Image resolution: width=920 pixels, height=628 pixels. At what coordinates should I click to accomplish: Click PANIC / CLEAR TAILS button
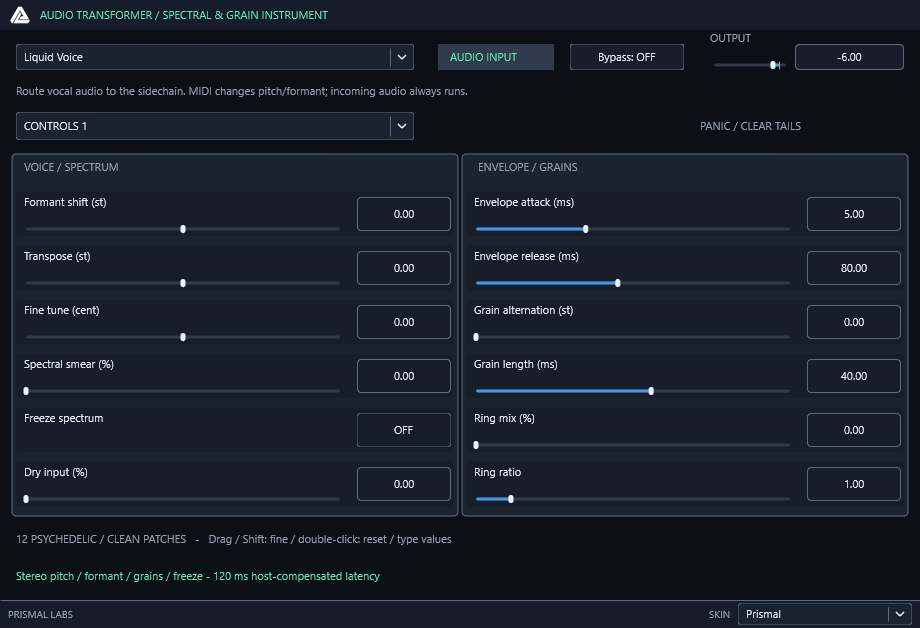(750, 126)
